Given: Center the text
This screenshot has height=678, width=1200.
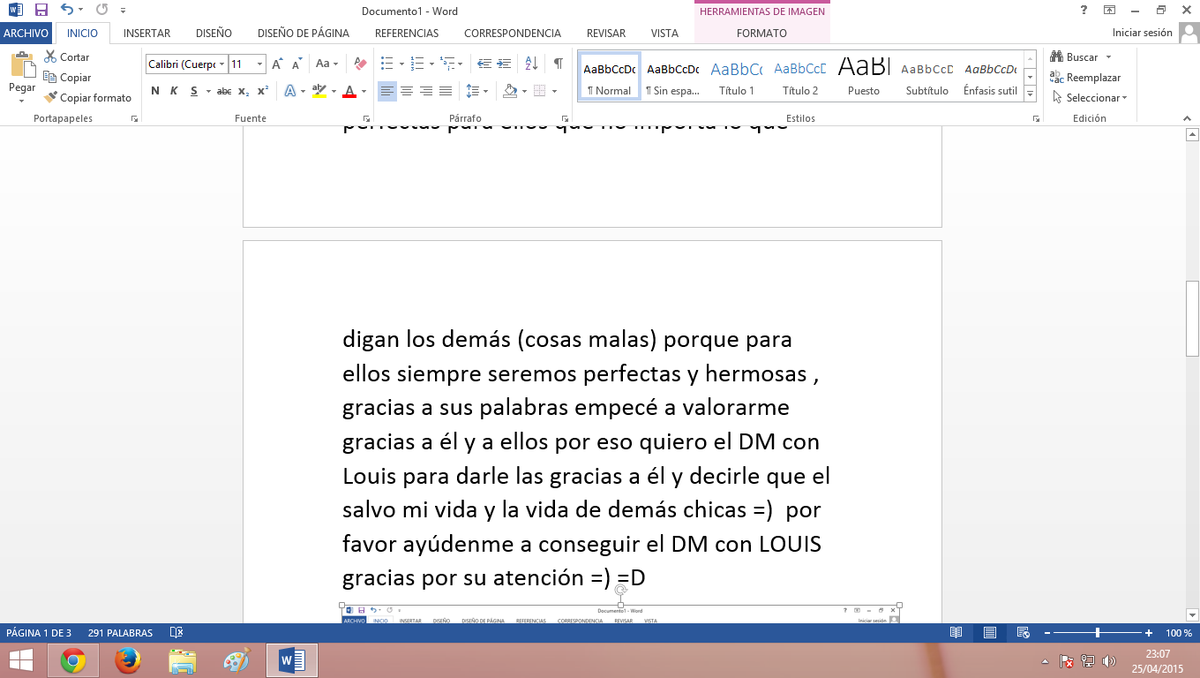Looking at the screenshot, I should point(407,91).
